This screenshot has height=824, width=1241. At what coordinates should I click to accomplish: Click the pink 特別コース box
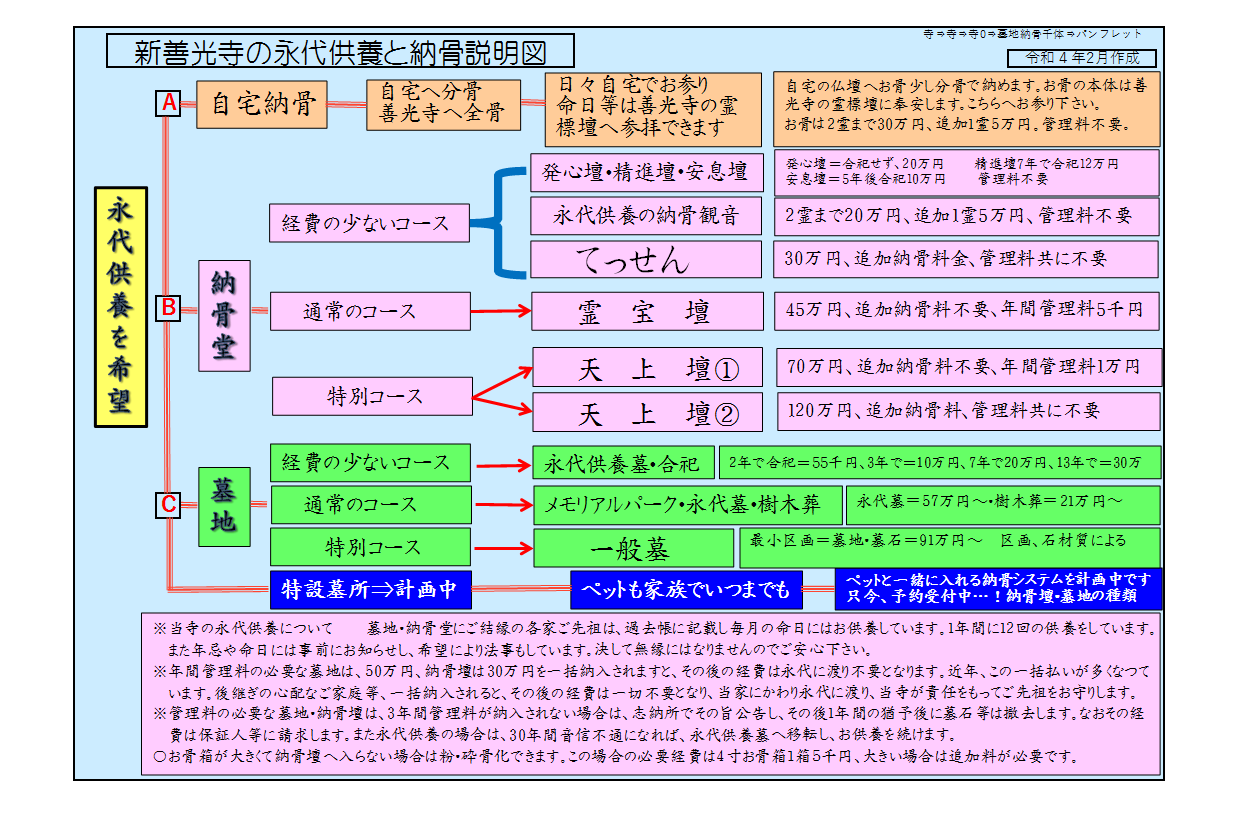373,396
